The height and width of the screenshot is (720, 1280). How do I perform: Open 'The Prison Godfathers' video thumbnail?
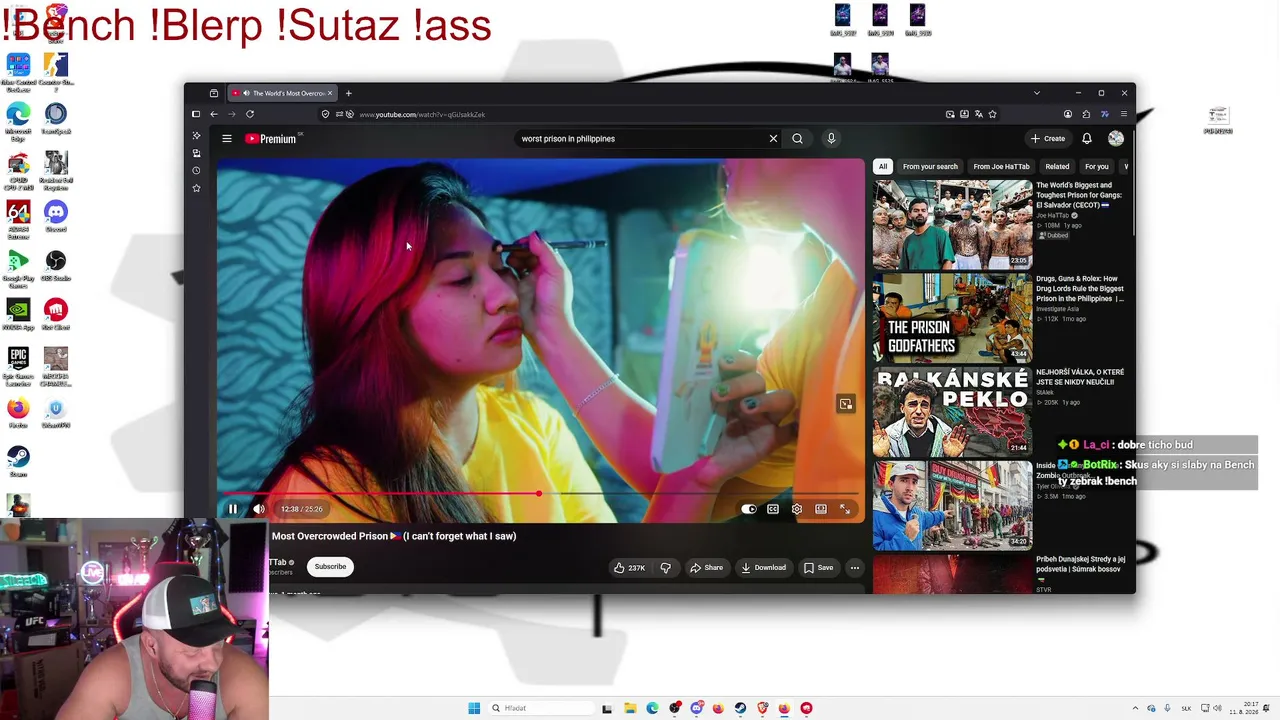tap(953, 317)
